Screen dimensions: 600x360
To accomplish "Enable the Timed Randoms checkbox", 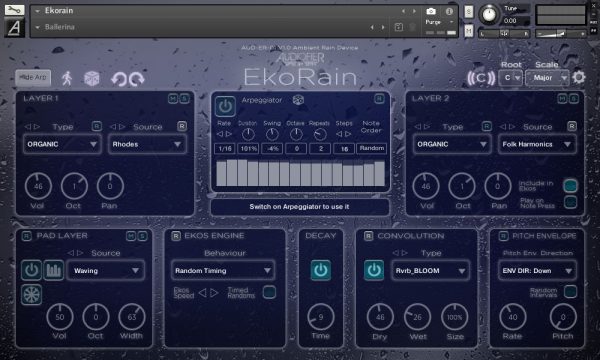I will 269,292.
